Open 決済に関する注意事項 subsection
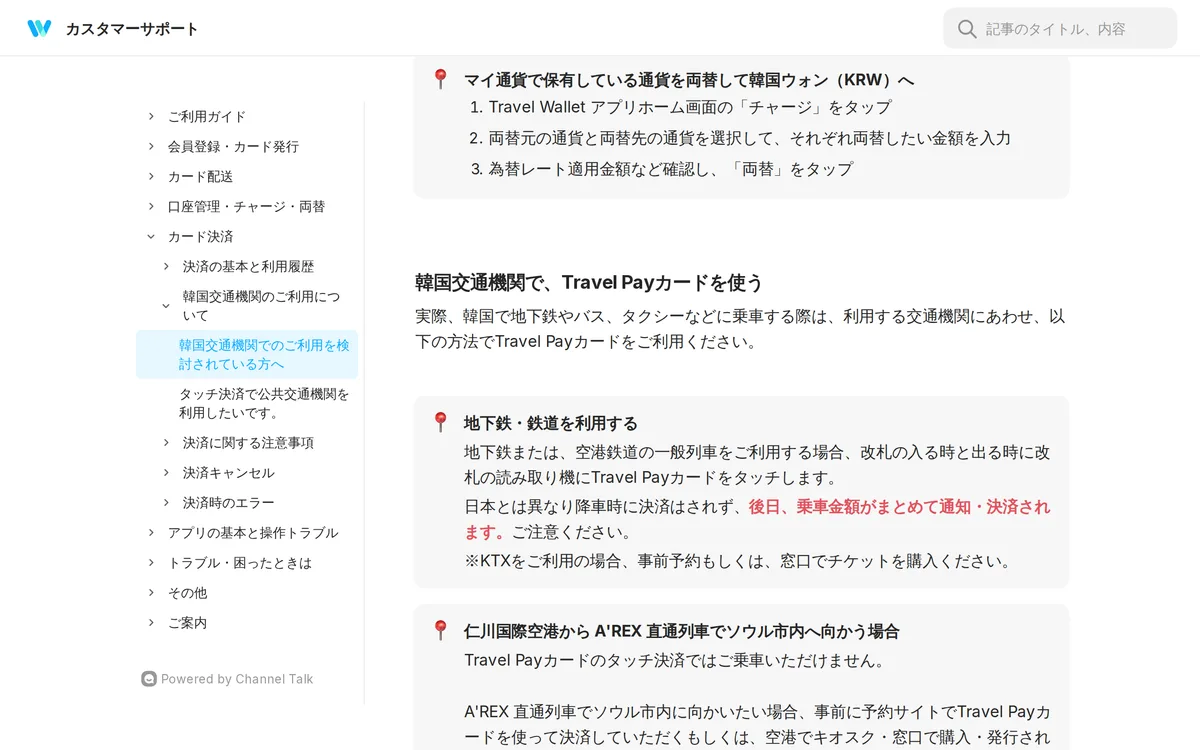Viewport: 1200px width, 750px height. pyautogui.click(x=248, y=442)
